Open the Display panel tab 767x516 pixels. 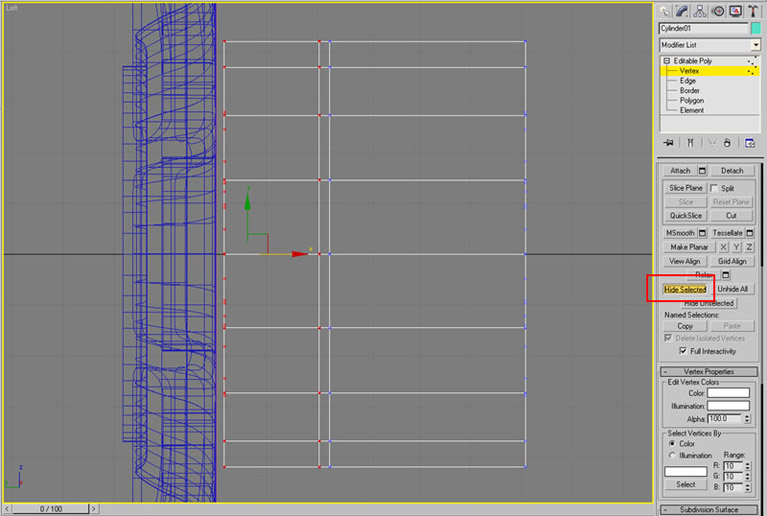tap(735, 11)
